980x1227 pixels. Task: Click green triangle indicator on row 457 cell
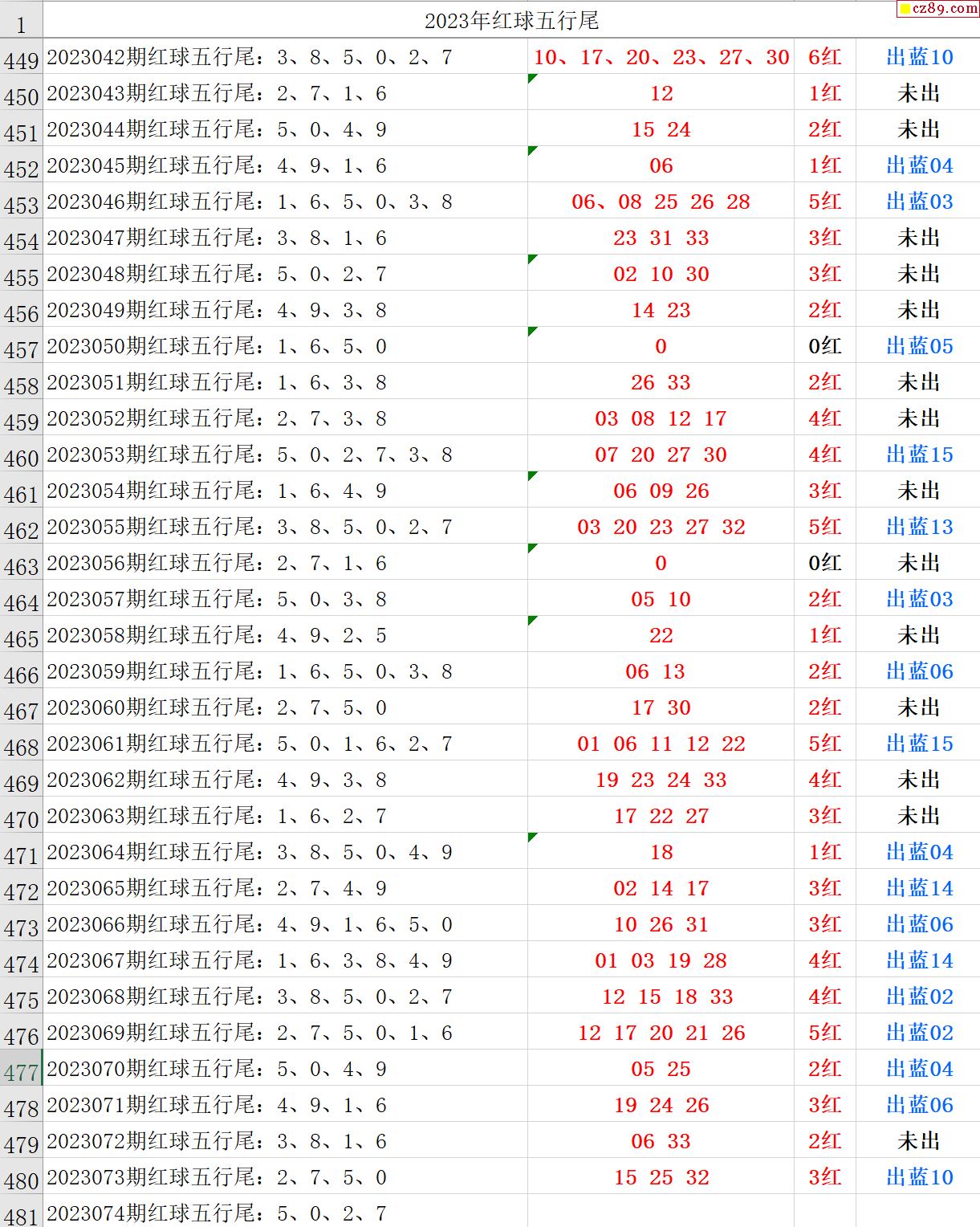[x=532, y=331]
